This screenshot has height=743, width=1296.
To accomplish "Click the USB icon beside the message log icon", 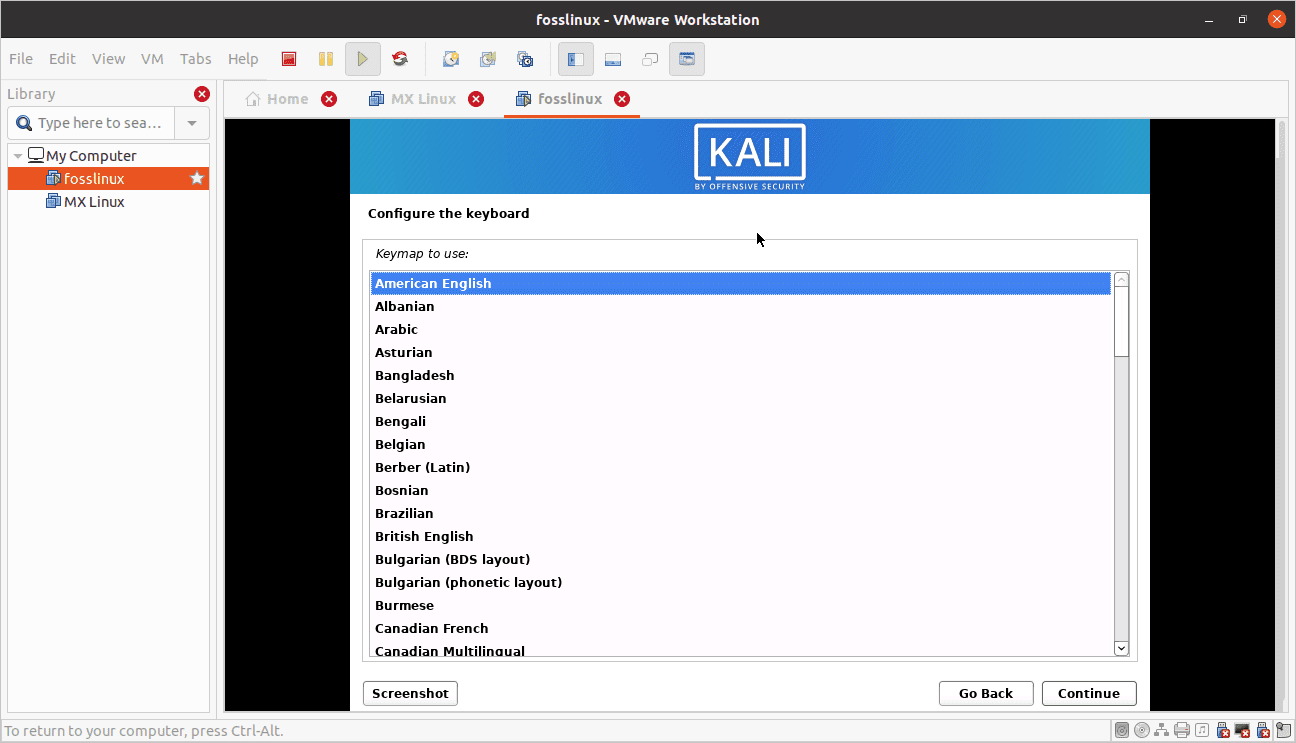I will click(1263, 730).
